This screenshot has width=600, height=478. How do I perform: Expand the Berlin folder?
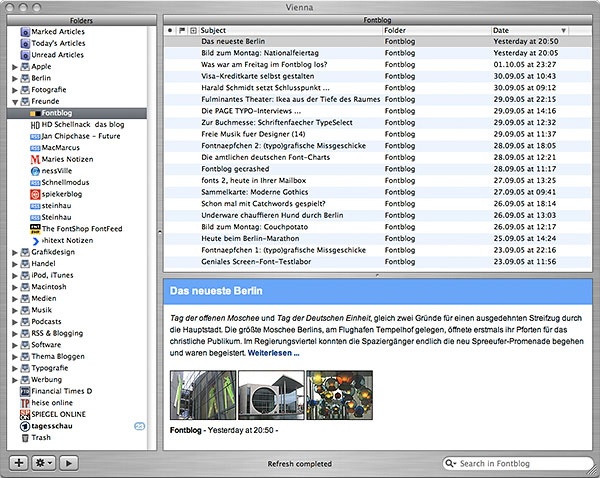click(15, 78)
